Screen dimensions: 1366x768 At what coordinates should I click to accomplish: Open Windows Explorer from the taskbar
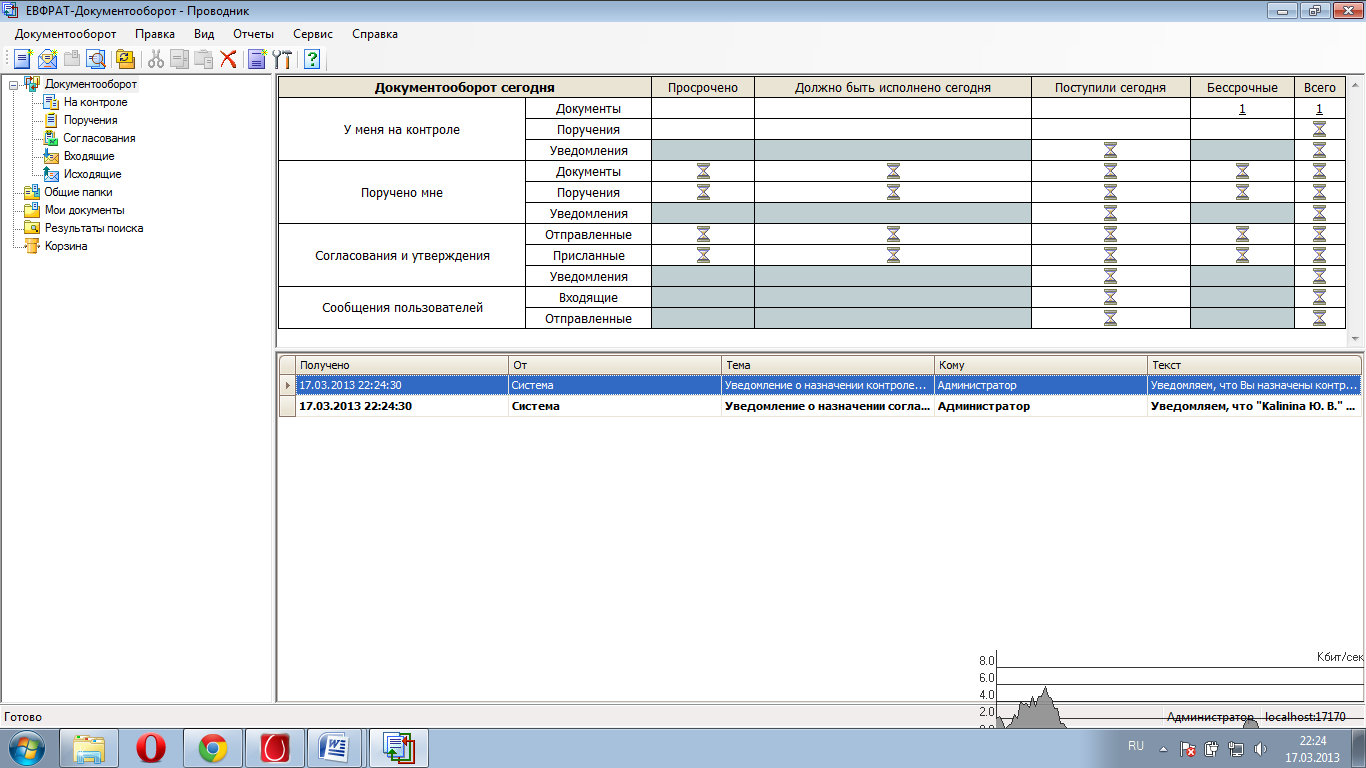pos(89,748)
